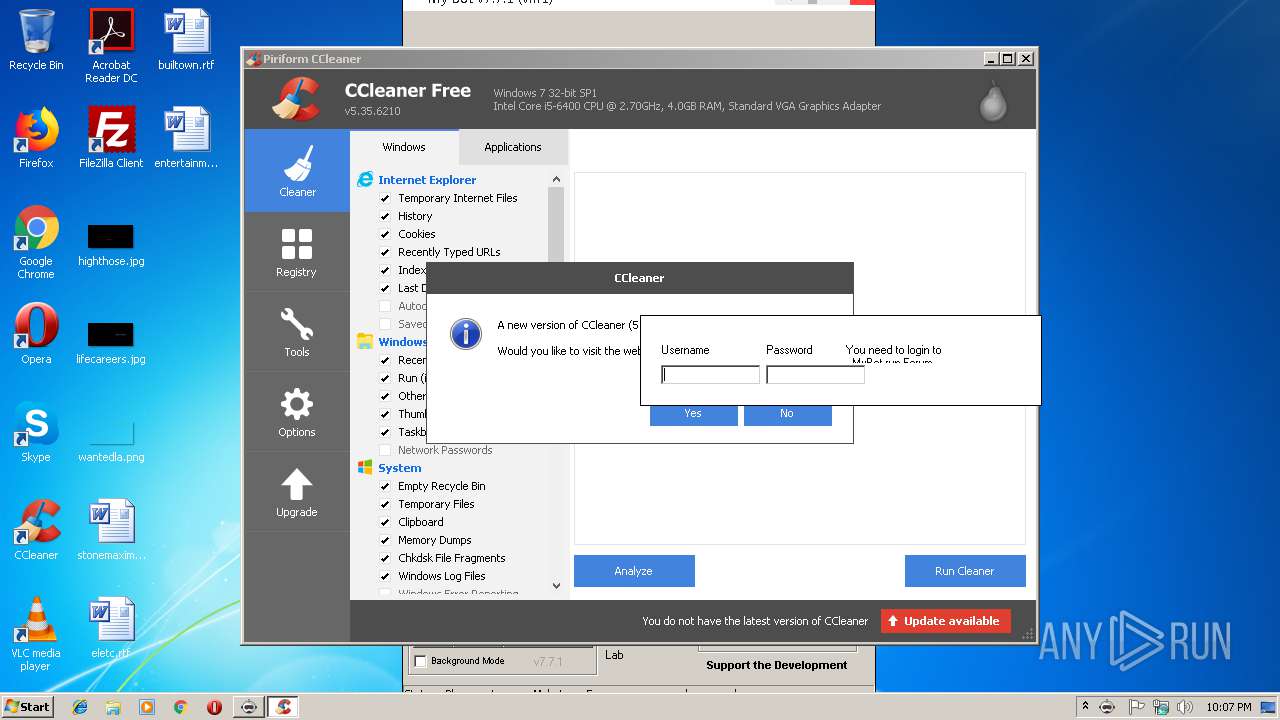The width and height of the screenshot is (1280, 720).
Task: Click the Update available button
Action: point(946,621)
